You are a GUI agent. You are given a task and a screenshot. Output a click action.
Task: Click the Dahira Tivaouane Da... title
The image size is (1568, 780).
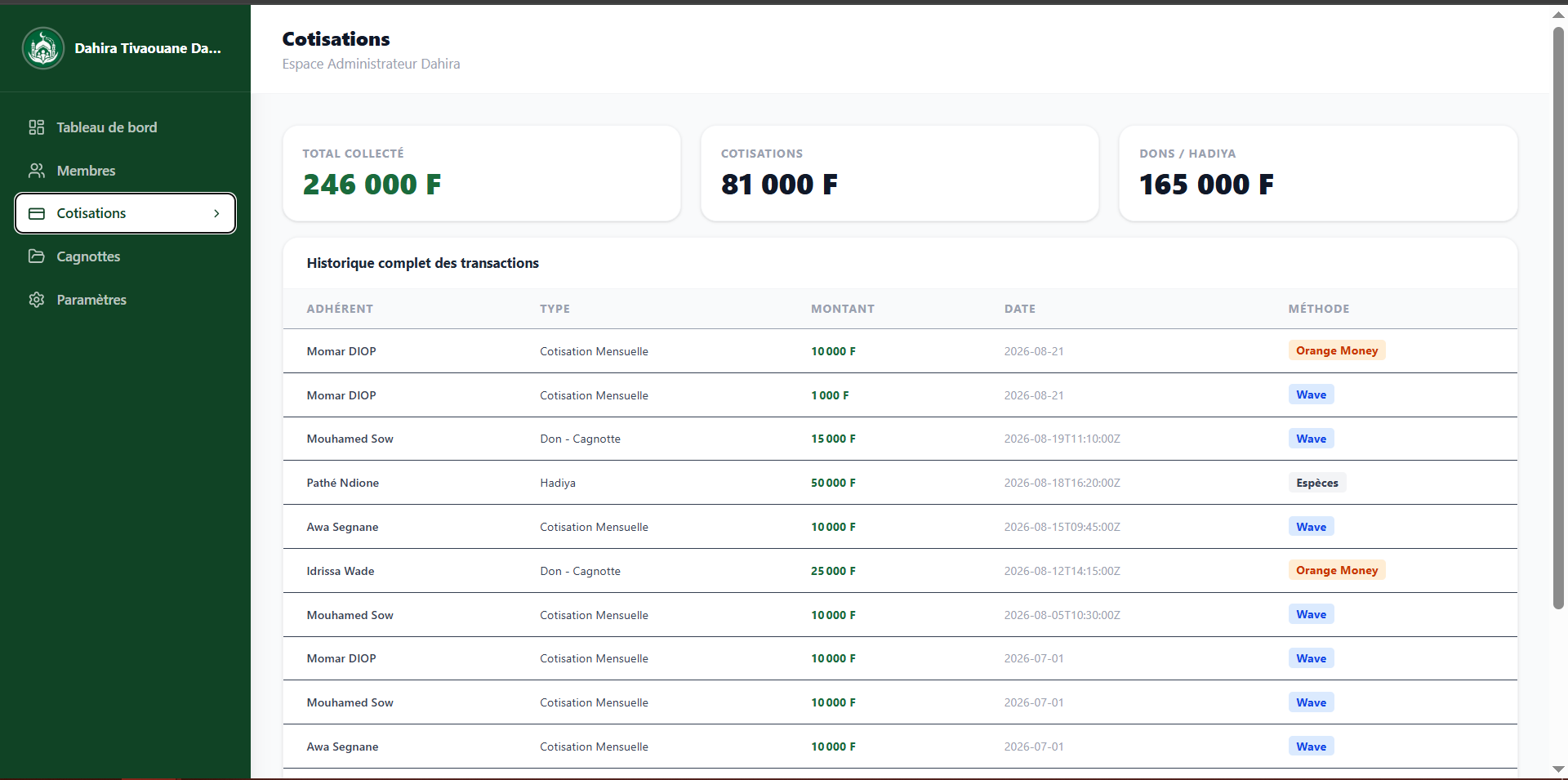(x=148, y=48)
